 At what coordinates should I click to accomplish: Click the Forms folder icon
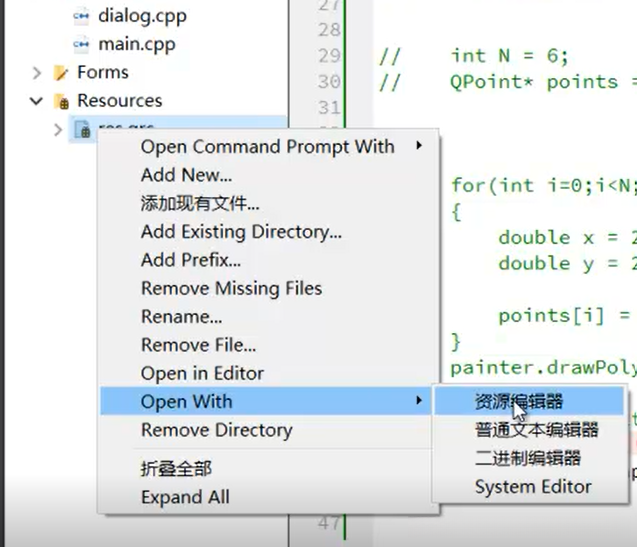[x=61, y=73]
